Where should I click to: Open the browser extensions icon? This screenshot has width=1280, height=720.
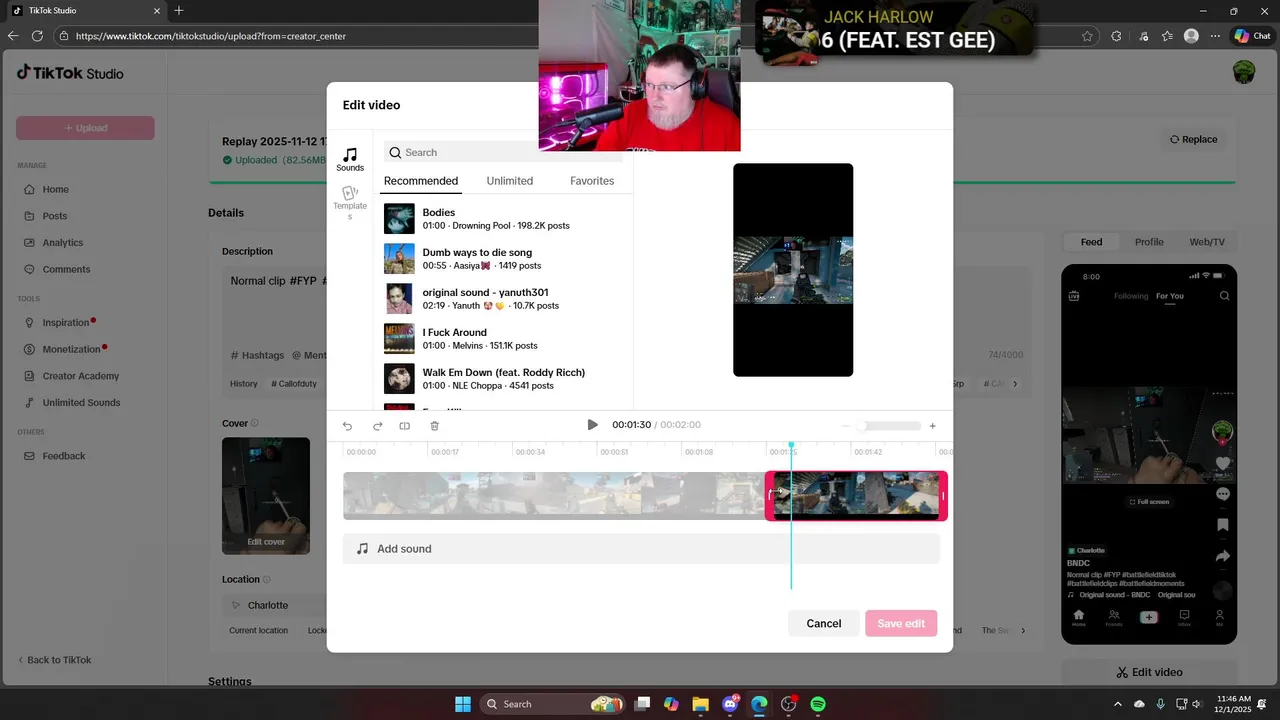pyautogui.click(x=1117, y=36)
